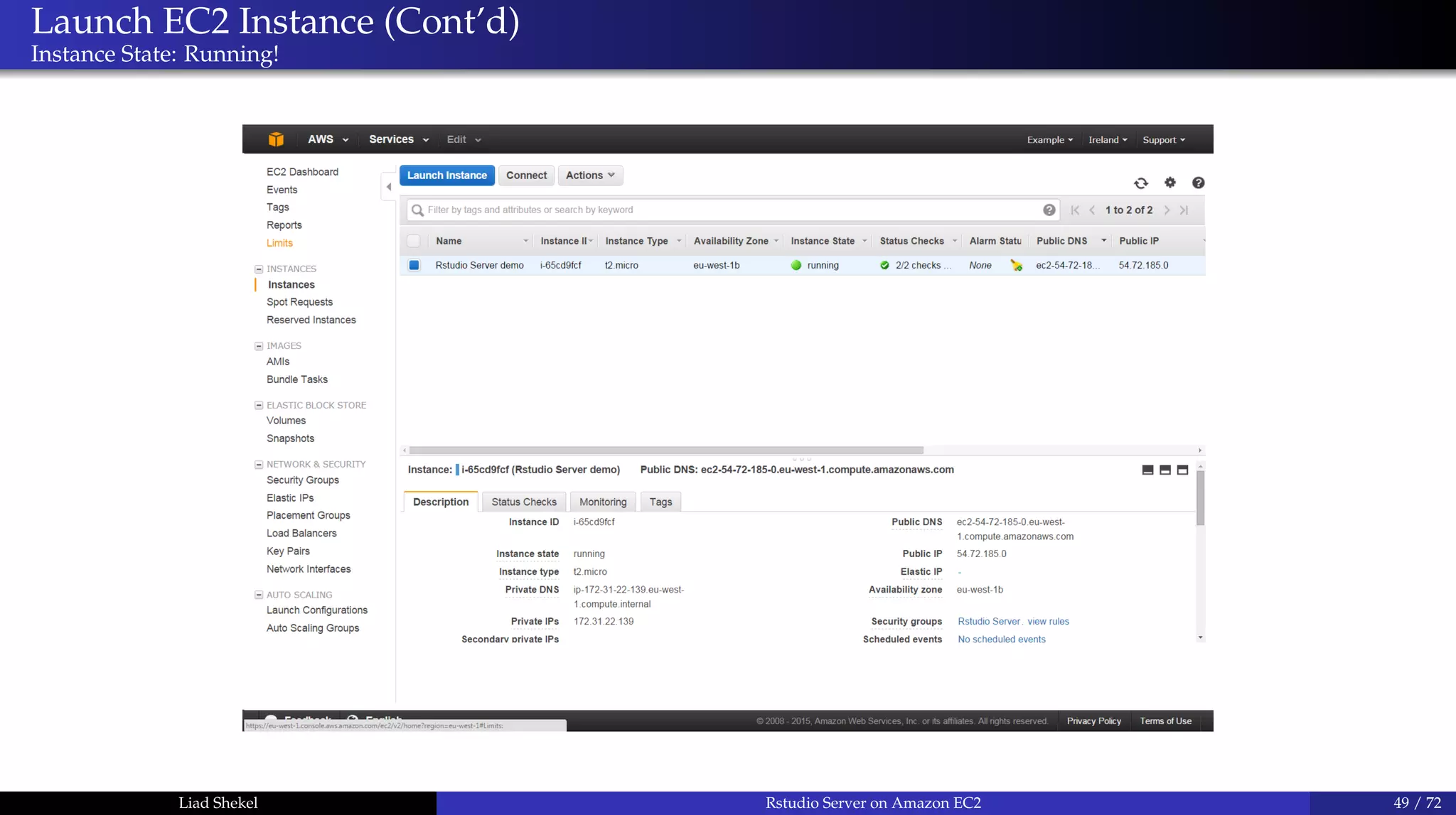
Task: Open Spot Requests in sidebar
Action: pos(299,302)
